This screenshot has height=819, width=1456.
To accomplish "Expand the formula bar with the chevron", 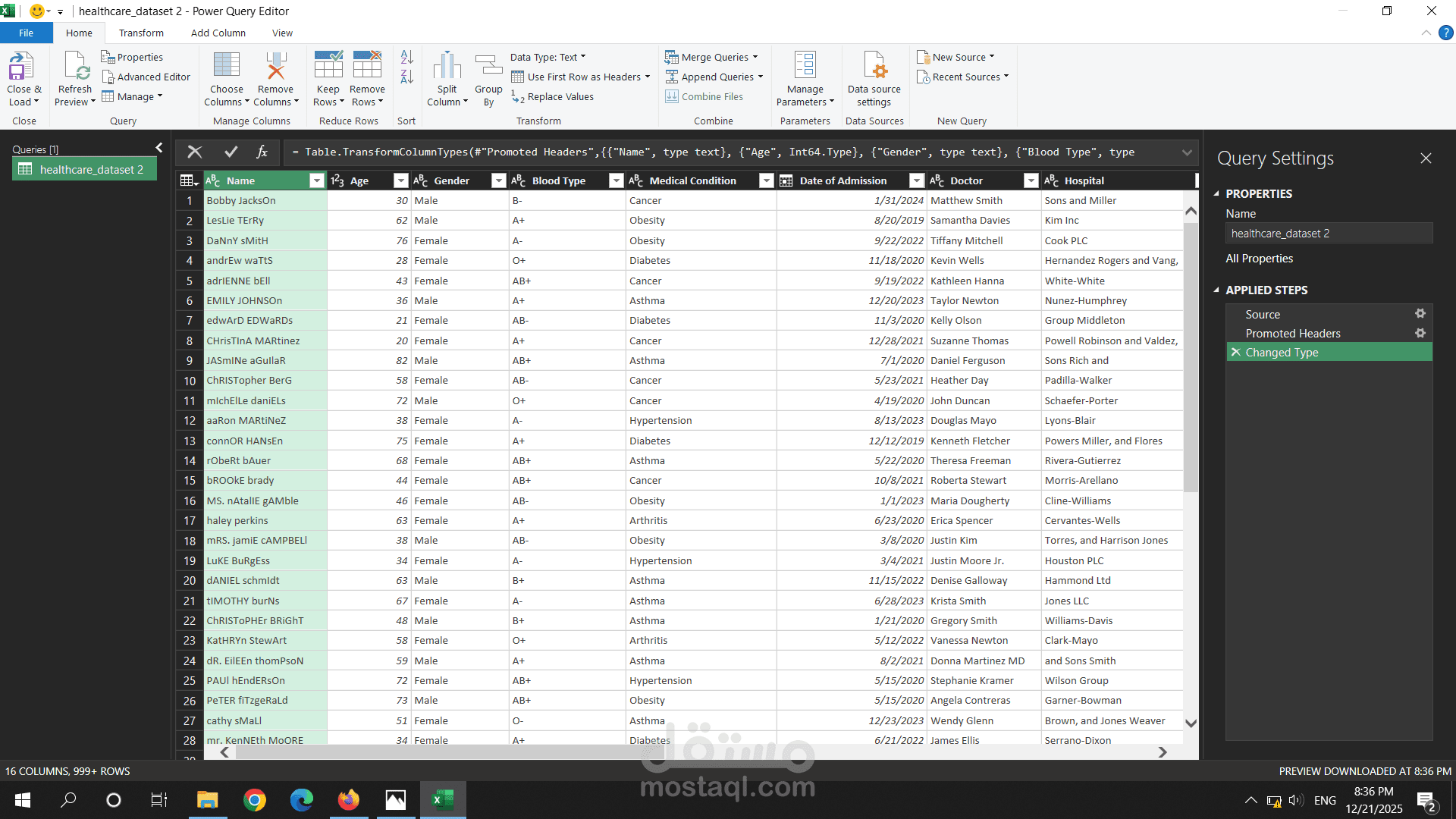I will pos(1186,152).
